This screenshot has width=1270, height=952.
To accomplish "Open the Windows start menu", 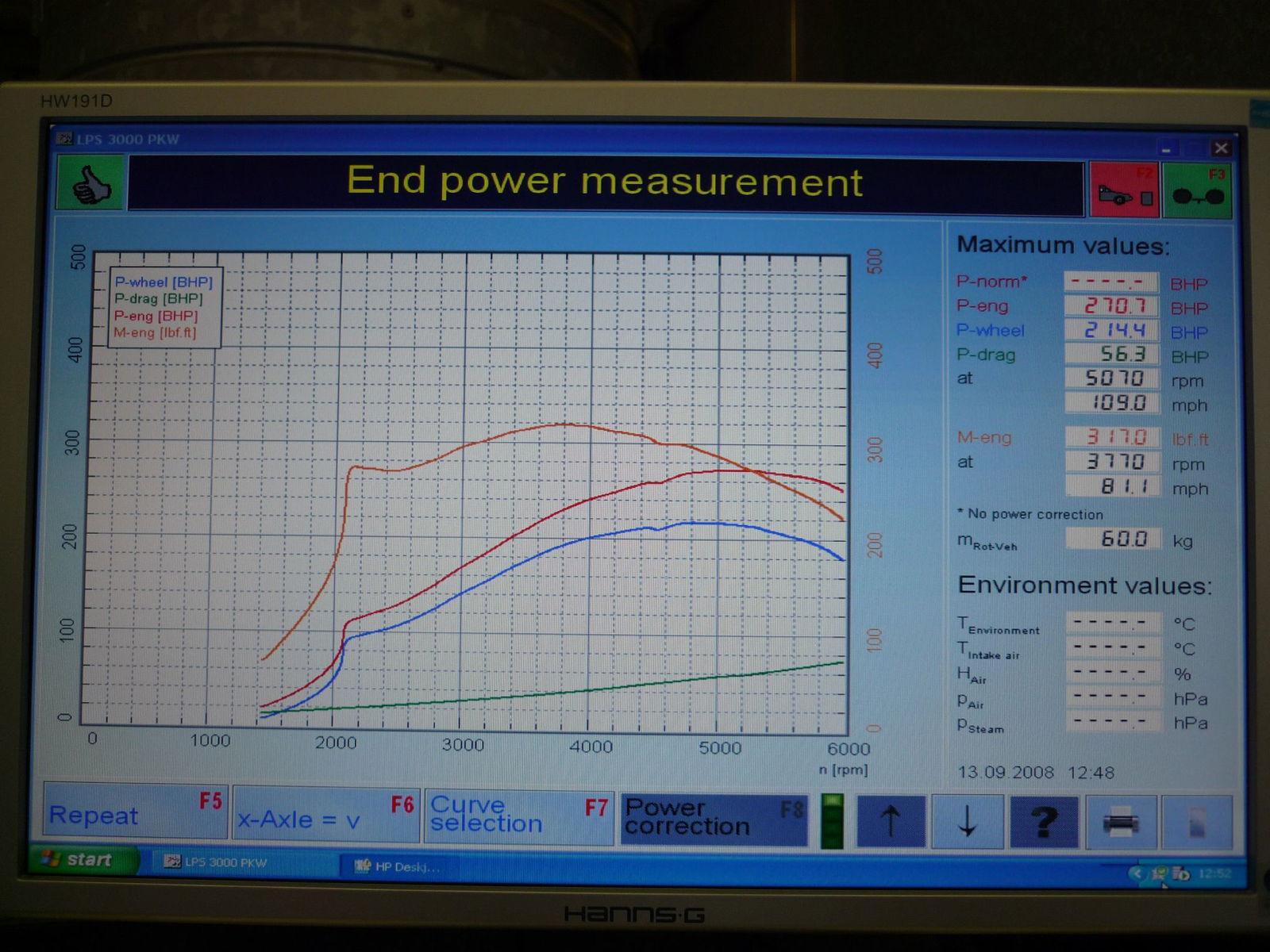I will [79, 860].
